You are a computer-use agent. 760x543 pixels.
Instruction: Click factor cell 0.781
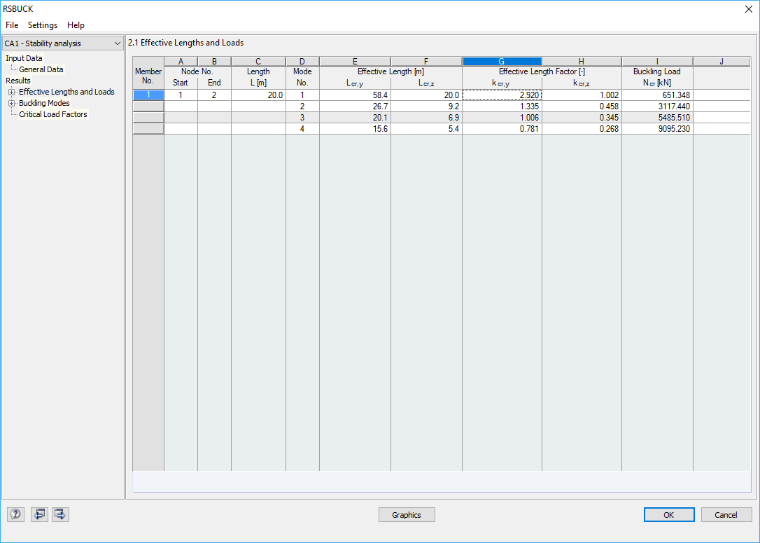coord(502,128)
